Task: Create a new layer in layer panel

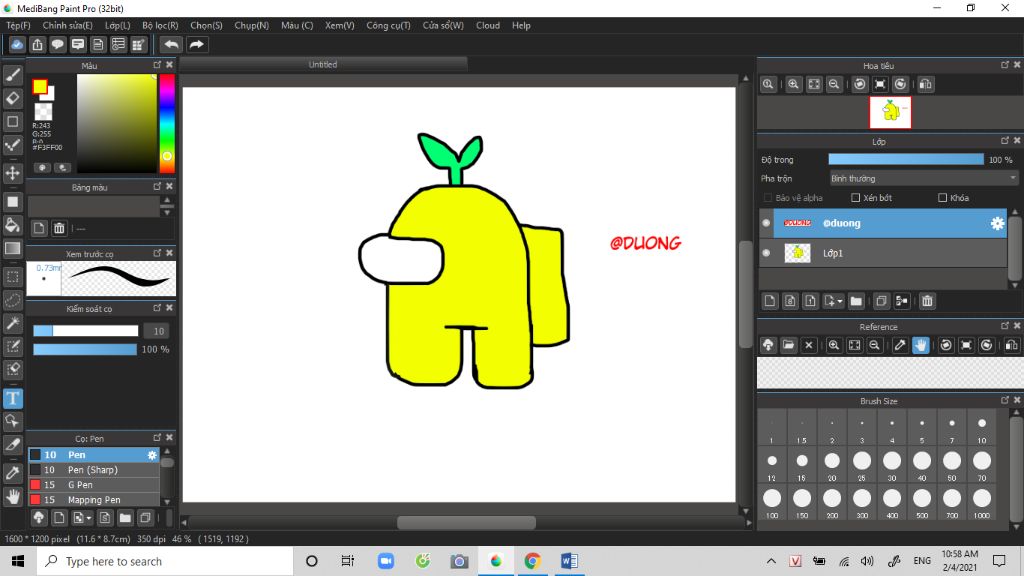Action: click(x=770, y=301)
